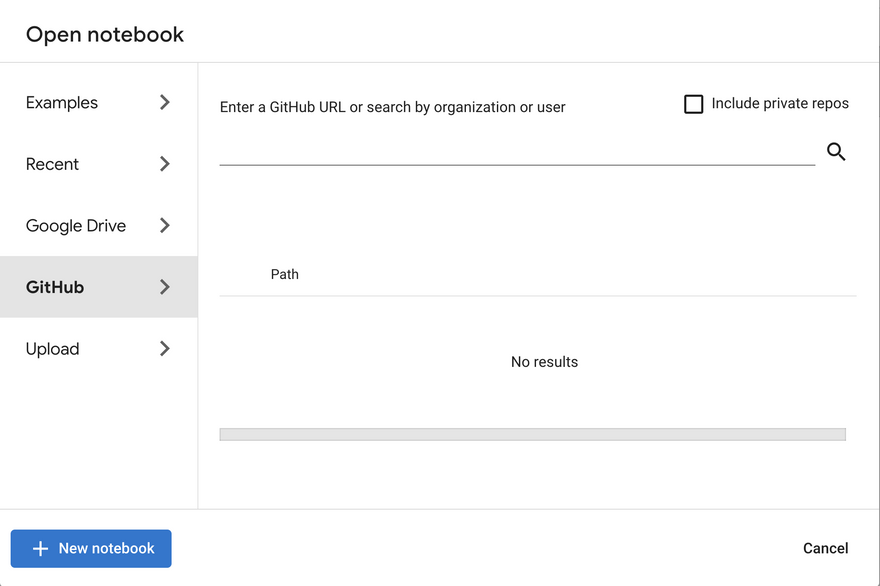Screen dimensions: 880x586
Task: Switch to the Recent tab
Action: click(x=99, y=164)
